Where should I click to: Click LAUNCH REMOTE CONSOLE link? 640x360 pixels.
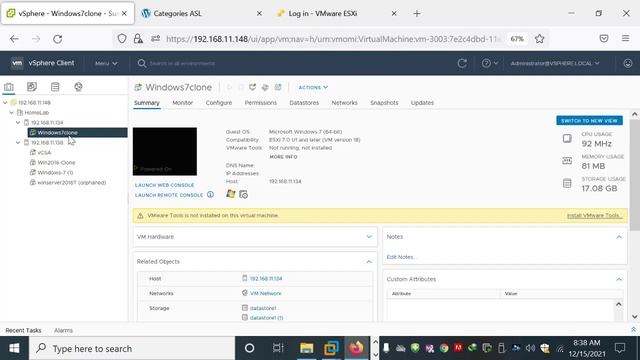169,195
